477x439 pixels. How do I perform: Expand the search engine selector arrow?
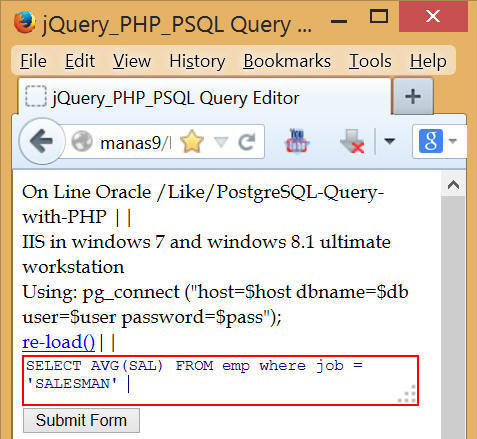pos(452,141)
